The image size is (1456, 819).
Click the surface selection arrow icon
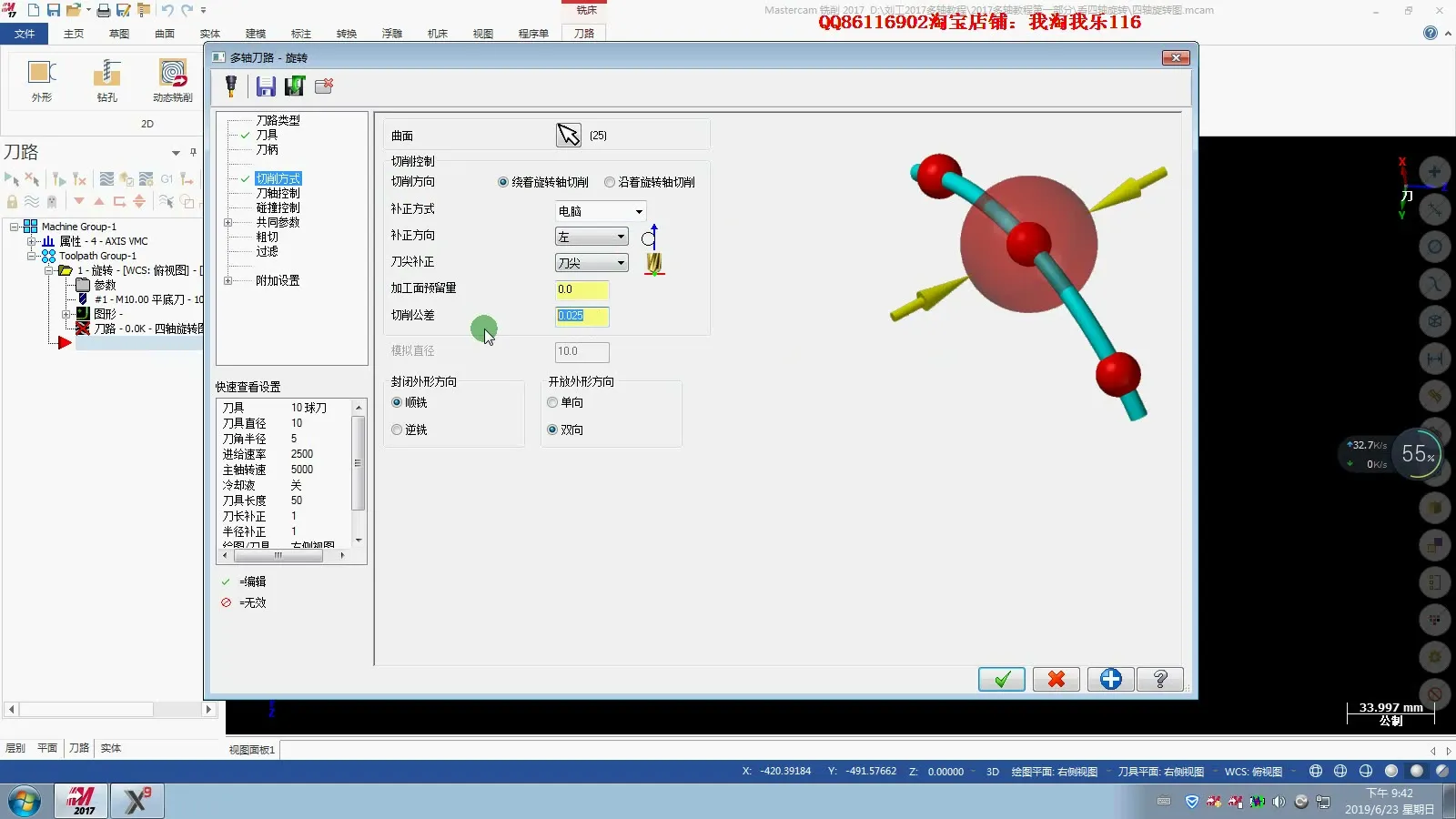coord(568,136)
